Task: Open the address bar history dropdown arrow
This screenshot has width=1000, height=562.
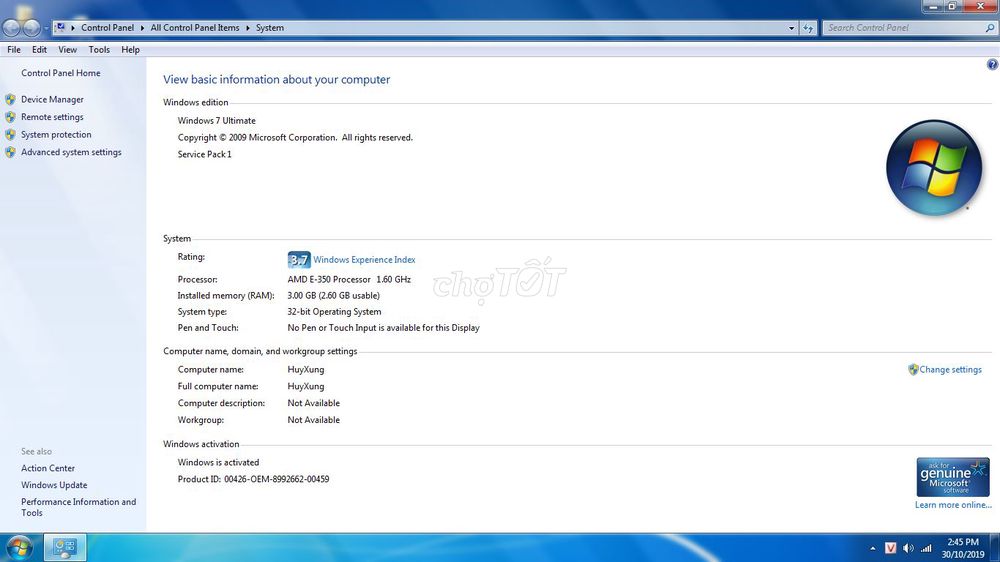Action: coord(791,28)
